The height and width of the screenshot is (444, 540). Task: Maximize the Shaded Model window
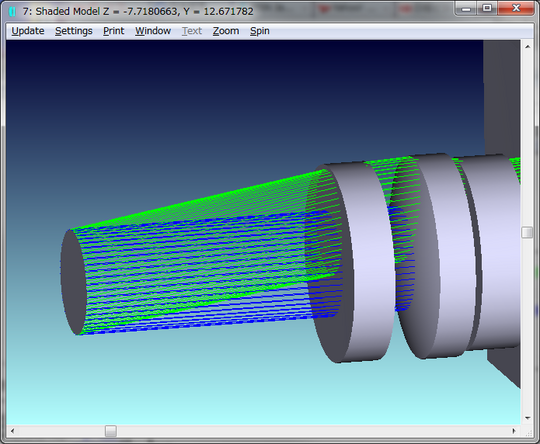tap(487, 9)
